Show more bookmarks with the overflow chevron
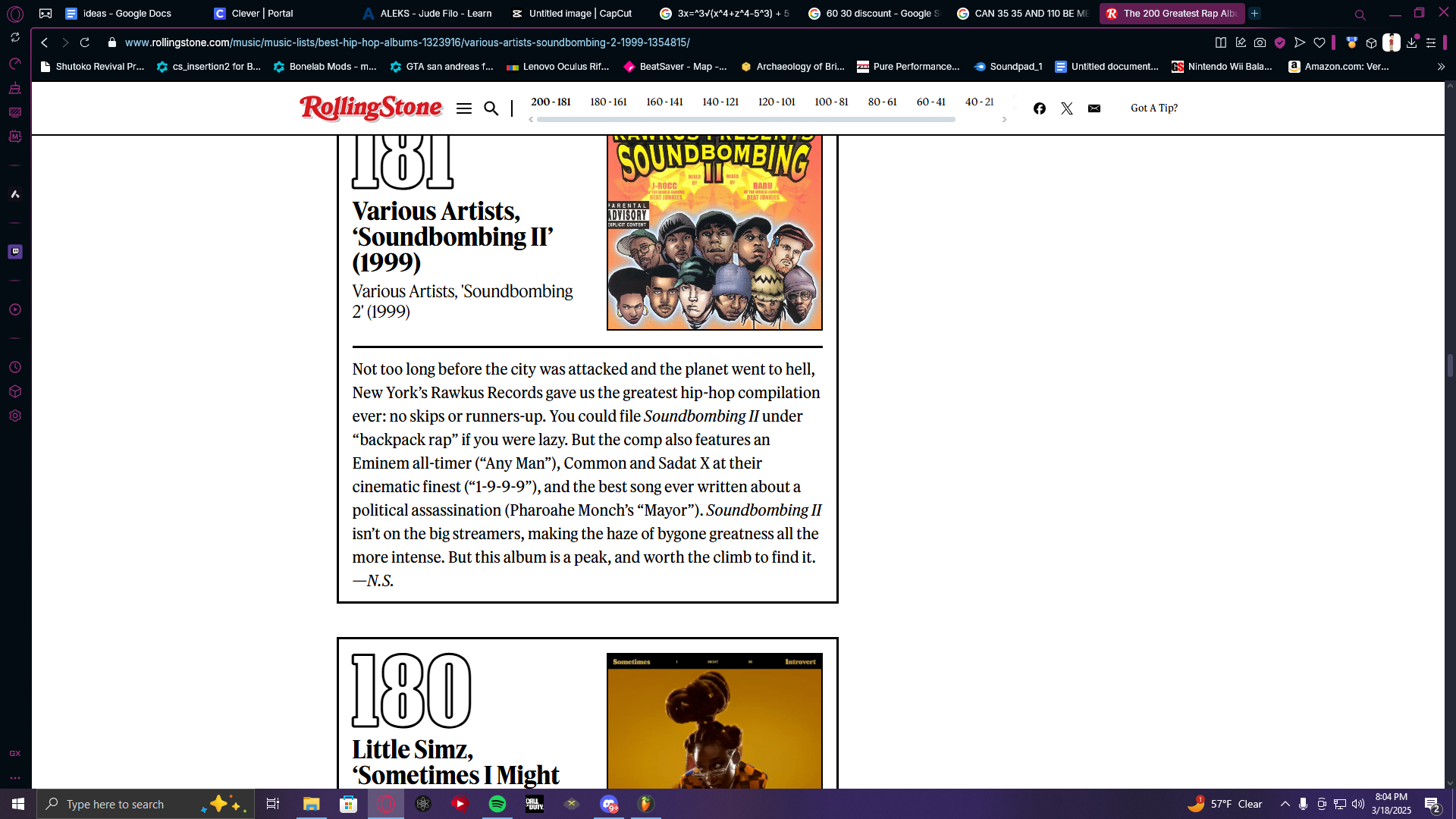Screen dimensions: 1456x819 (x=1441, y=67)
